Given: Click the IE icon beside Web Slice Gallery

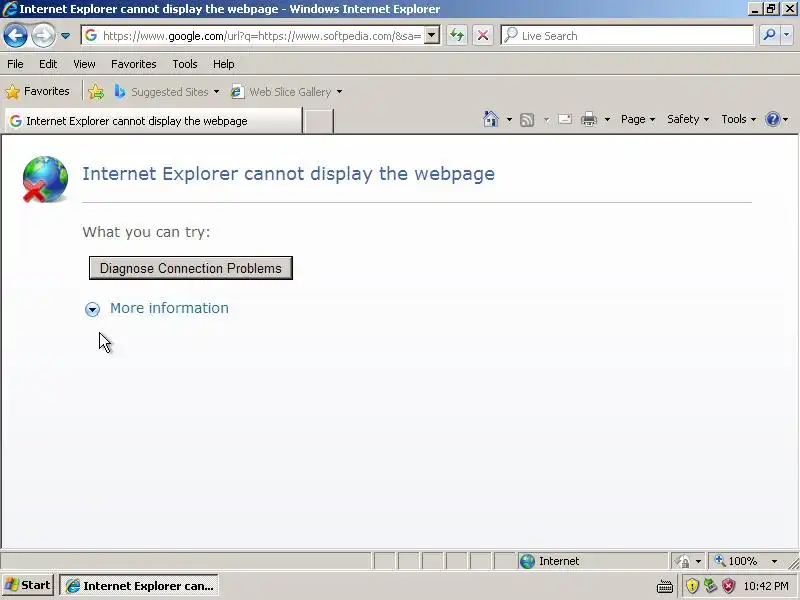Looking at the screenshot, I should tap(237, 92).
